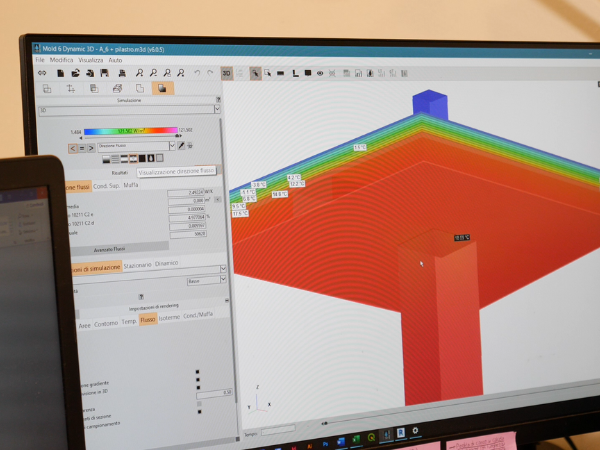Image resolution: width=600 pixels, height=450 pixels.
Task: Click the greater-than scale button
Action: [x=91, y=148]
